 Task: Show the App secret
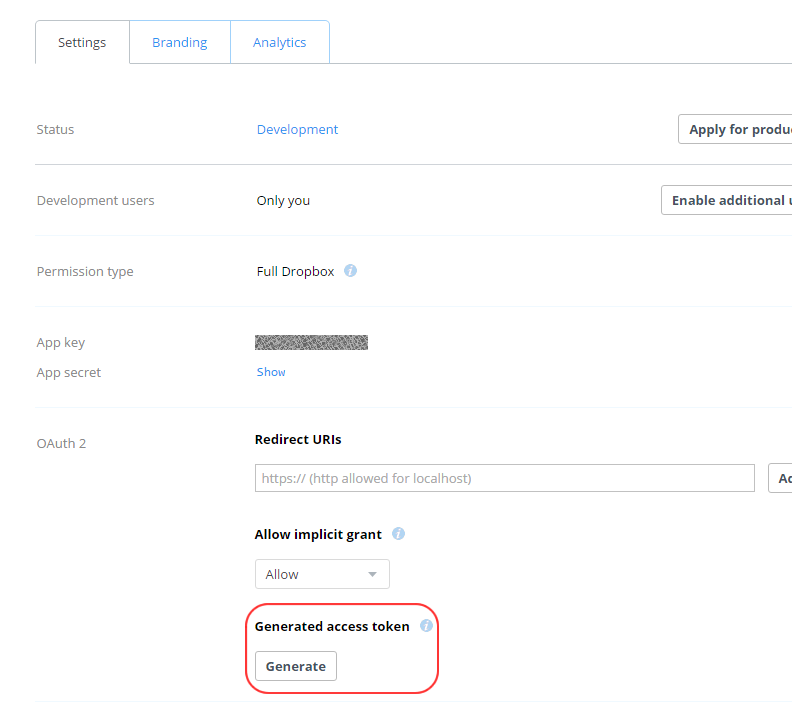(x=271, y=372)
